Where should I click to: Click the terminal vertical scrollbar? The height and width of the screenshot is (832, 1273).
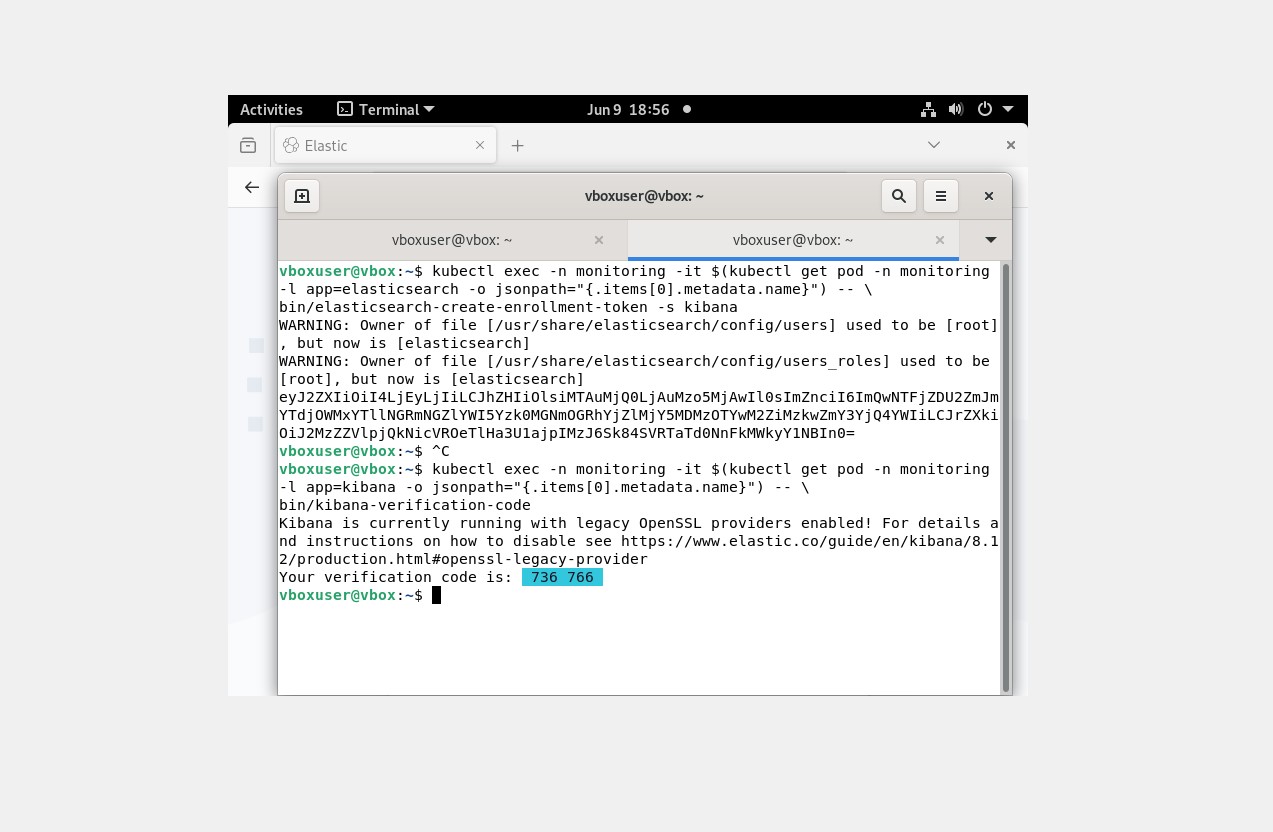coord(1005,477)
